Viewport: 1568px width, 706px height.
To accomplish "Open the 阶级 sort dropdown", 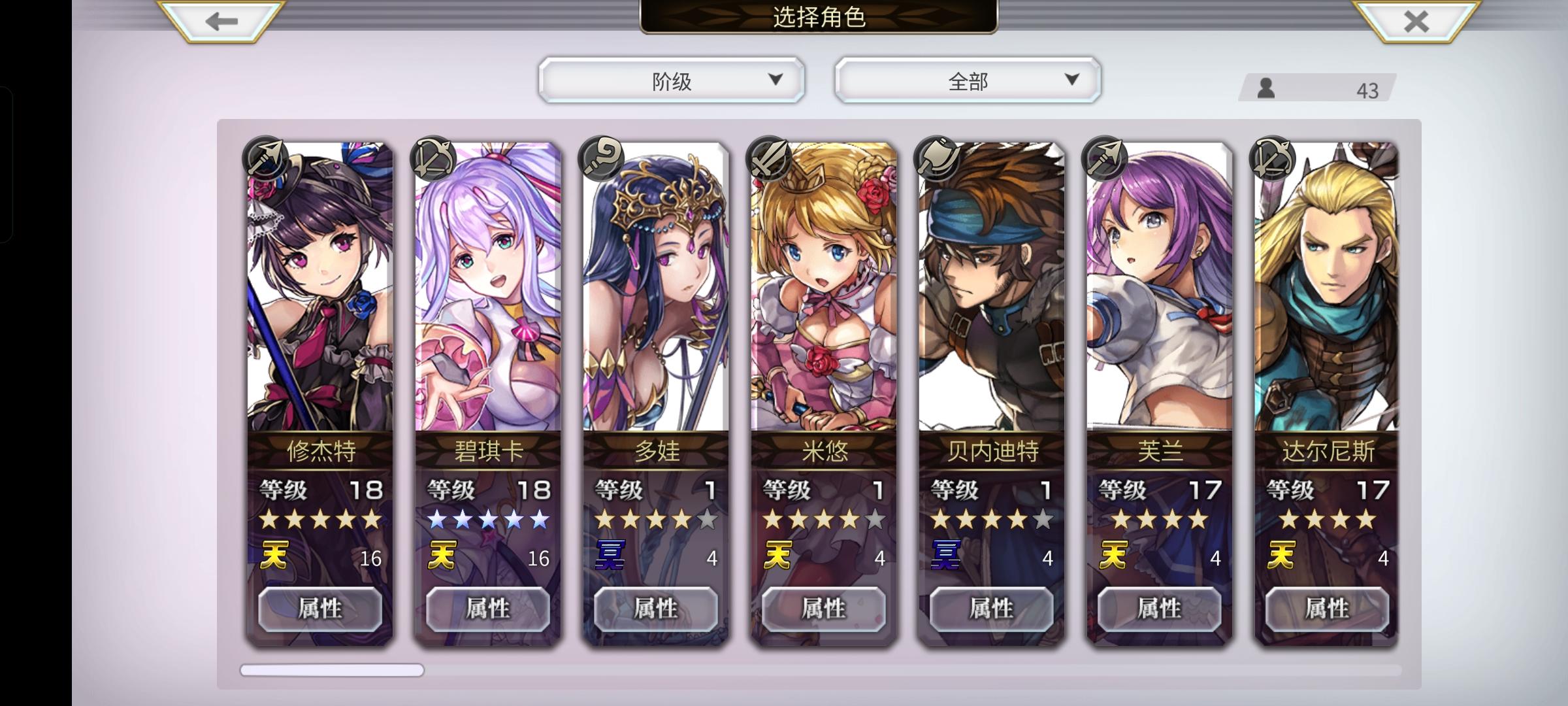I will (672, 80).
